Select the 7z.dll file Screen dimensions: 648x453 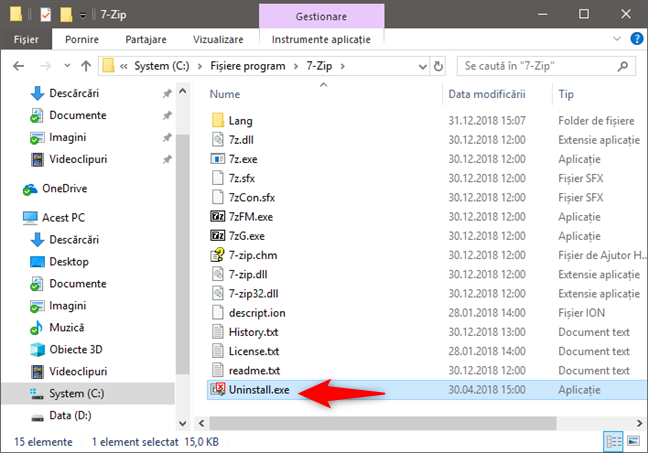241,140
